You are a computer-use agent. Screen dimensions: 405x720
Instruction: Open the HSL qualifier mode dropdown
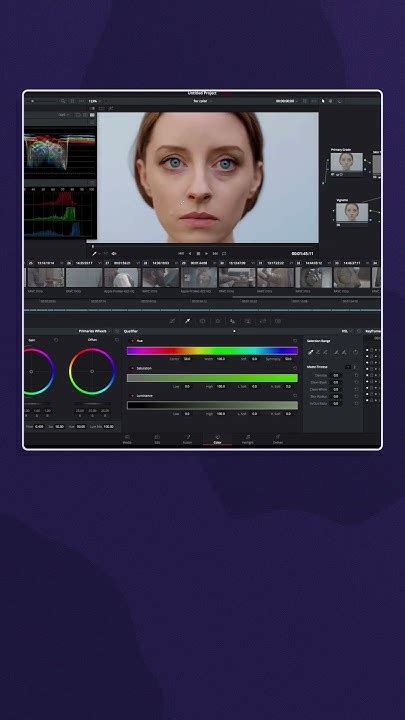click(347, 331)
